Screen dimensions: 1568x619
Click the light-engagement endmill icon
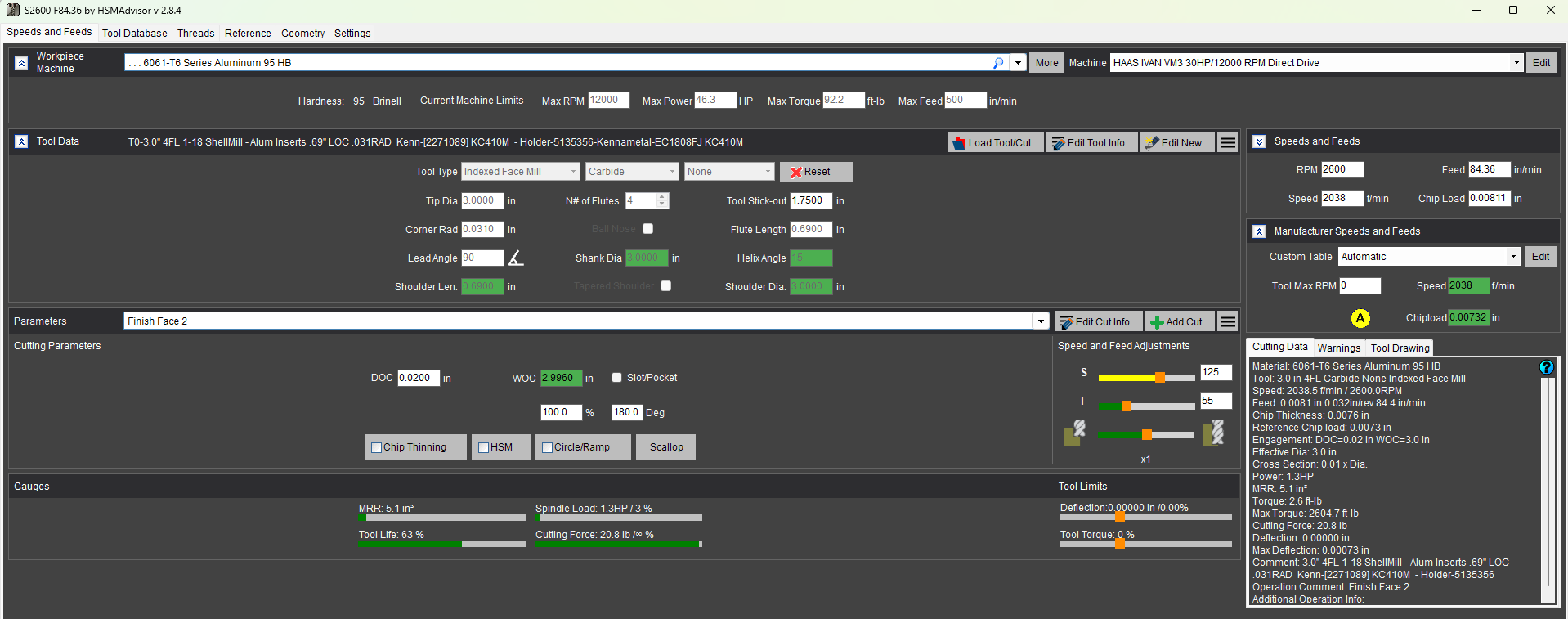(x=1074, y=433)
